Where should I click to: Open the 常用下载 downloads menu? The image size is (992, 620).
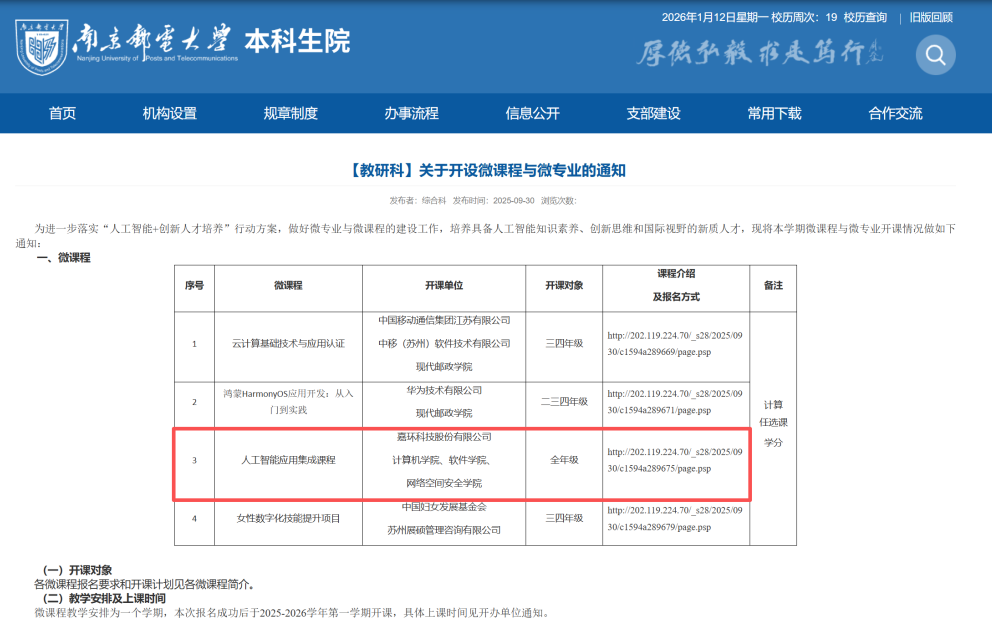coord(774,113)
